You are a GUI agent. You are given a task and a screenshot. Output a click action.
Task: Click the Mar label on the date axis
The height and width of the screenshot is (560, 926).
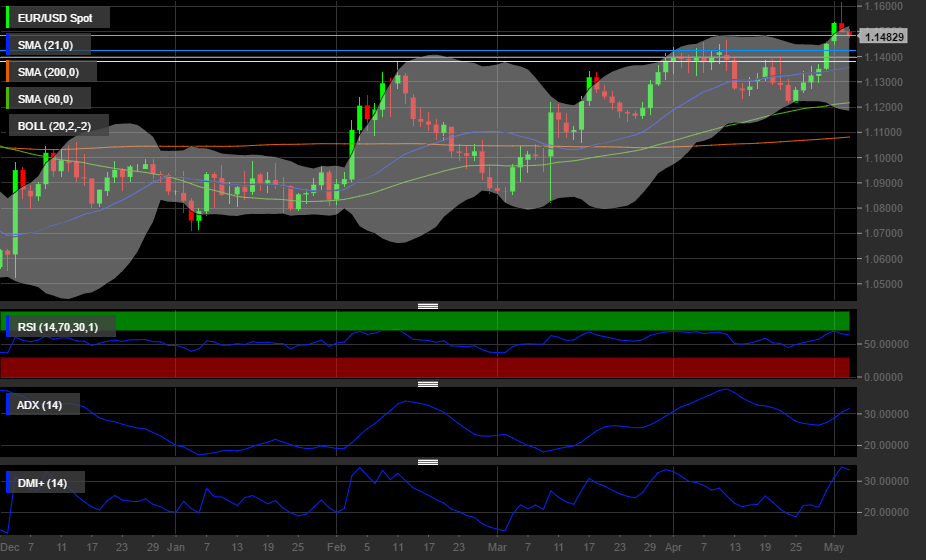coord(497,548)
